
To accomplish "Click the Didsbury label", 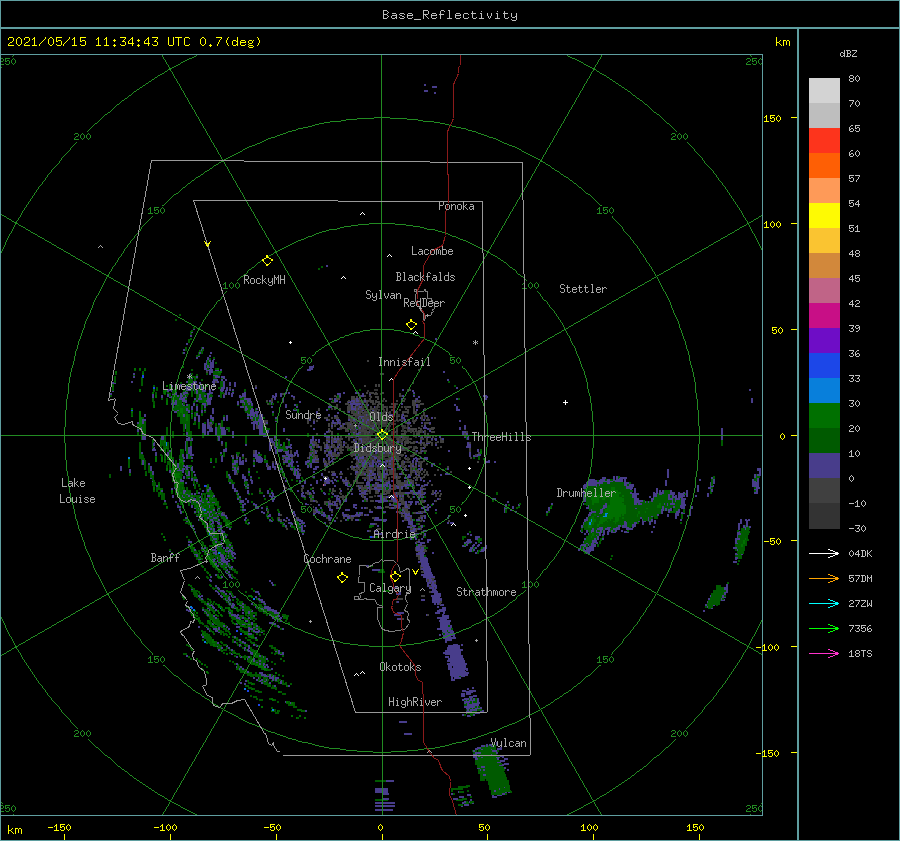I will (377, 448).
